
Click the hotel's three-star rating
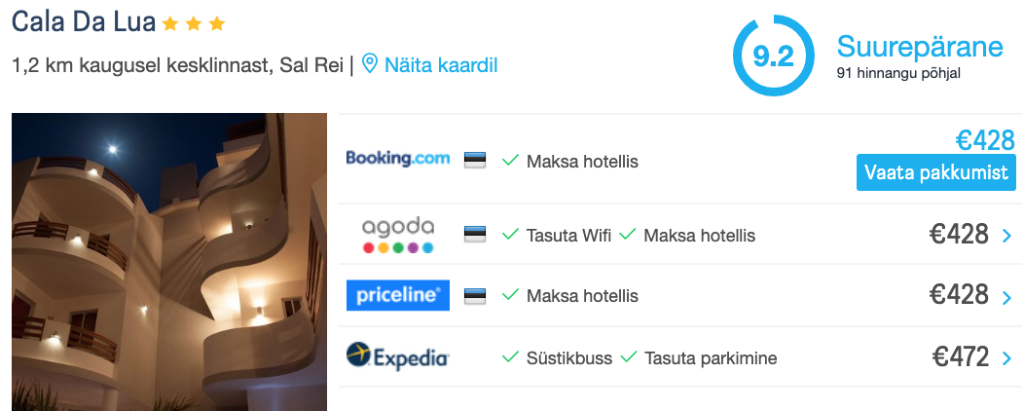tap(194, 23)
